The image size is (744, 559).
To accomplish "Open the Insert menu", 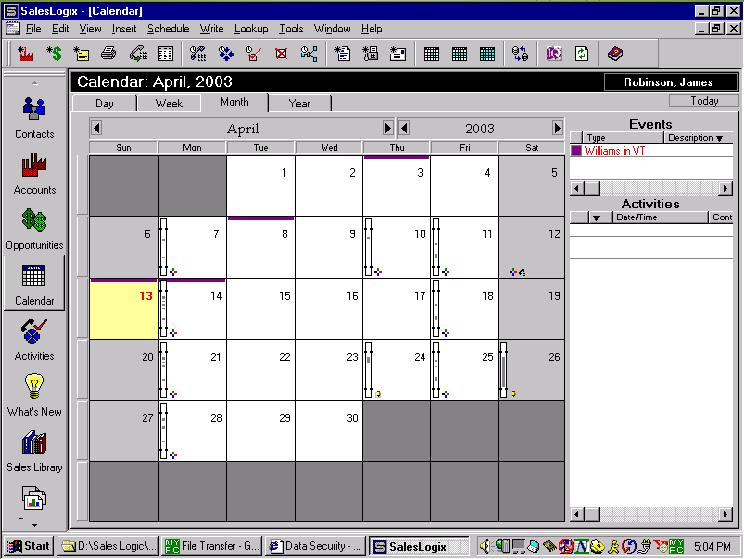I will coord(124,29).
